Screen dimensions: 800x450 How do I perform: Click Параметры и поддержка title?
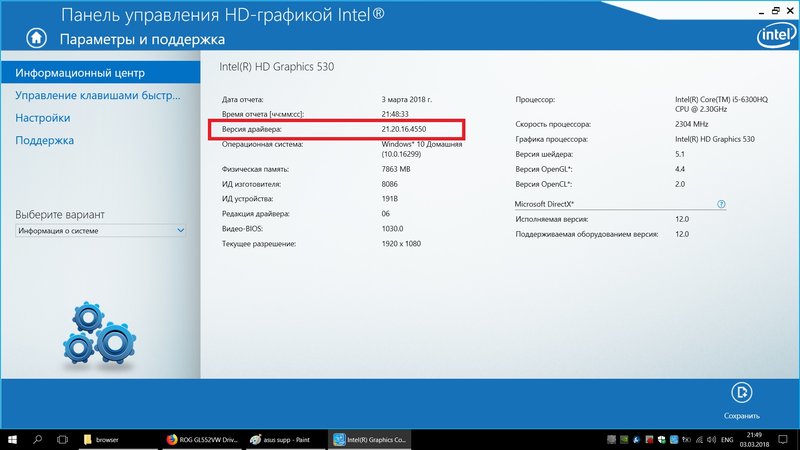pos(142,39)
